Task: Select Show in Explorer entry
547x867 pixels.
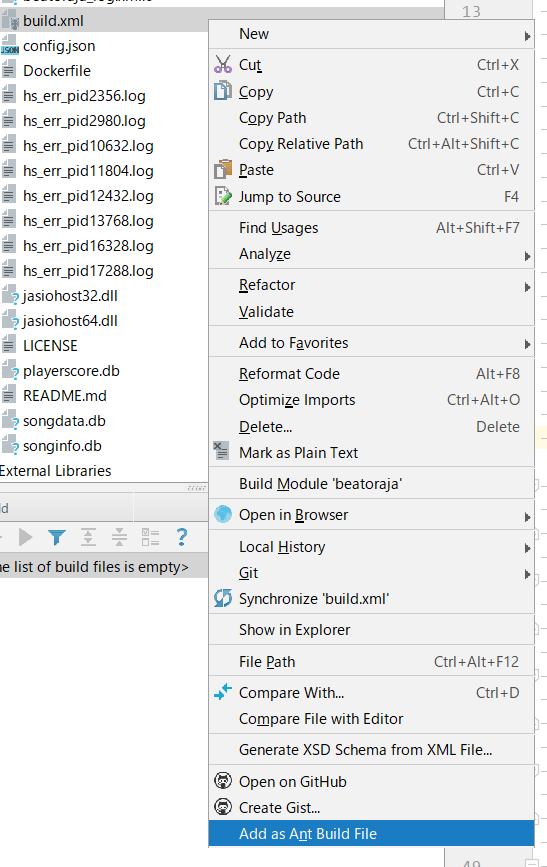Action: (x=371, y=630)
